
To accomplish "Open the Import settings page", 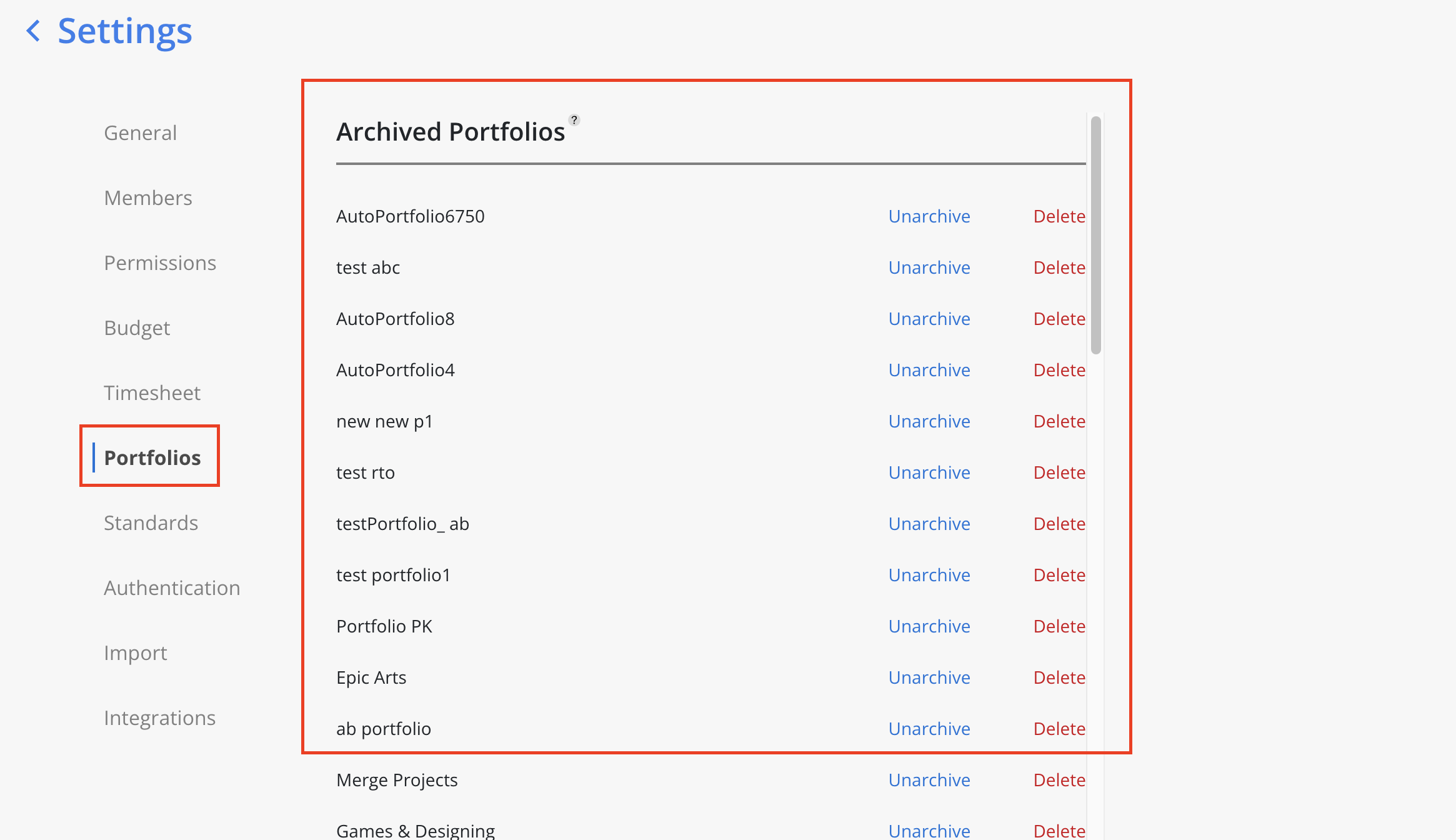I will coord(135,653).
